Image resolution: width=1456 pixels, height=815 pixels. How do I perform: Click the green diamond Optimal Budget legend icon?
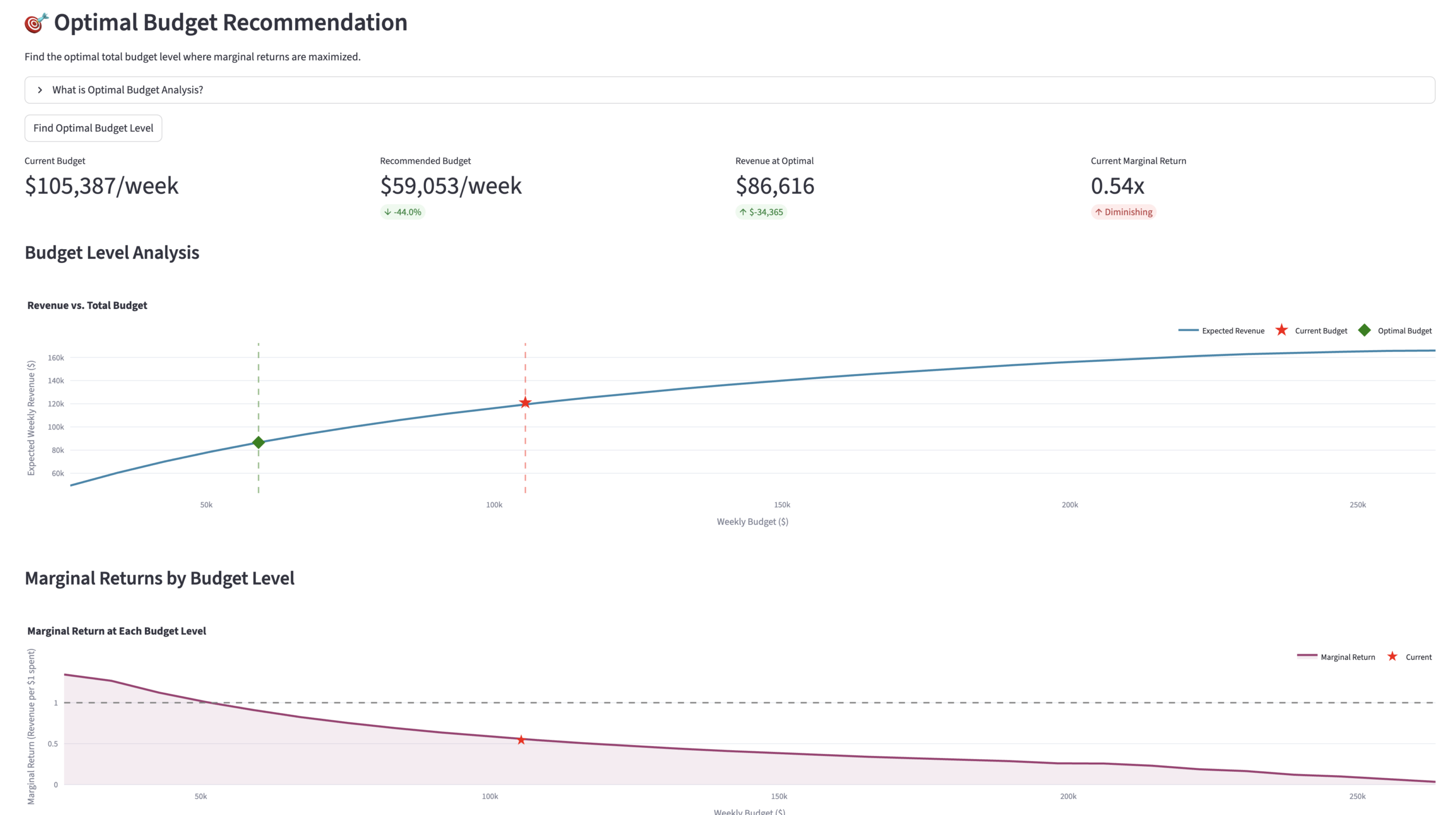1364,330
